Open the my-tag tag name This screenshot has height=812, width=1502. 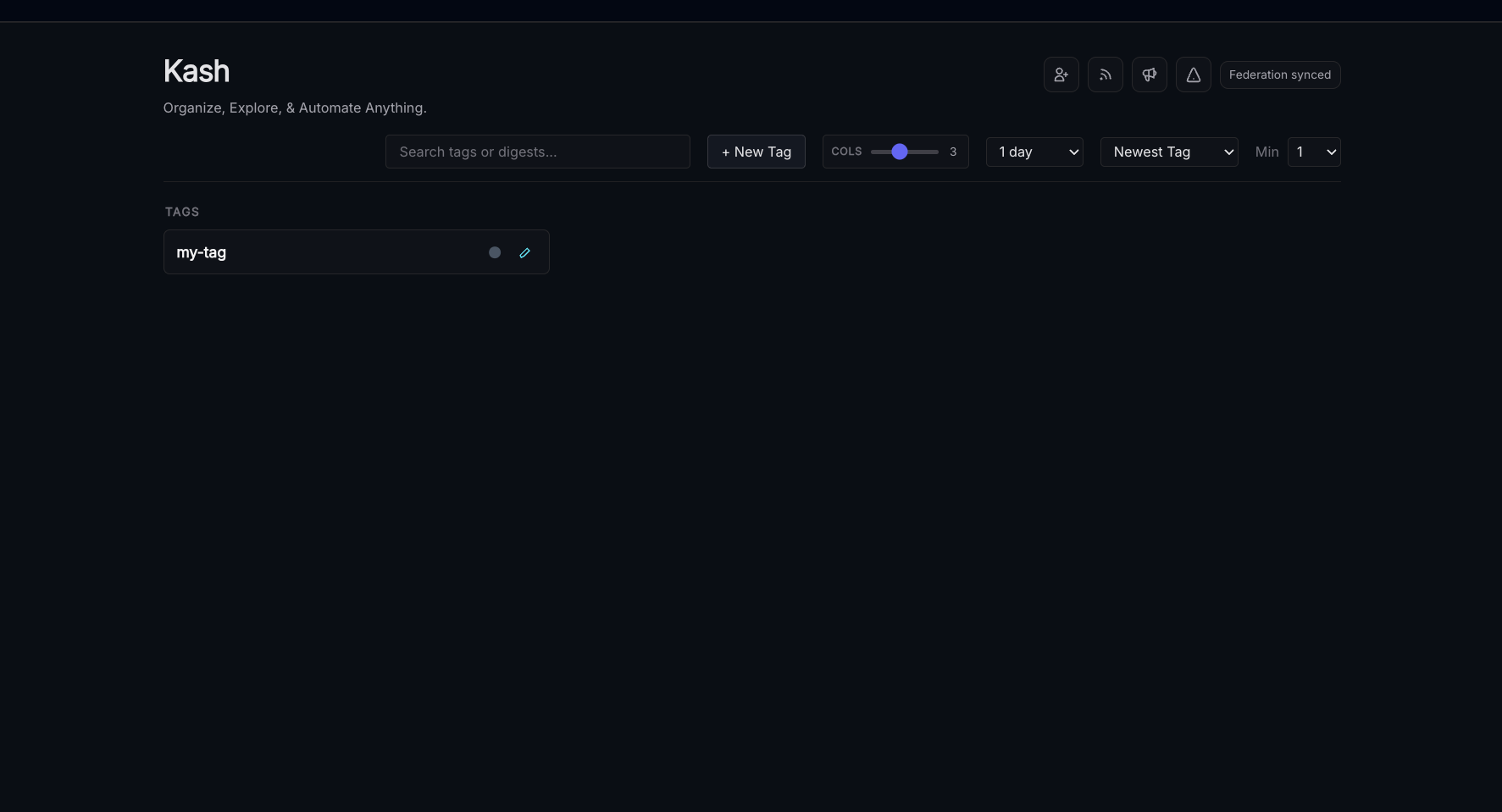202,252
